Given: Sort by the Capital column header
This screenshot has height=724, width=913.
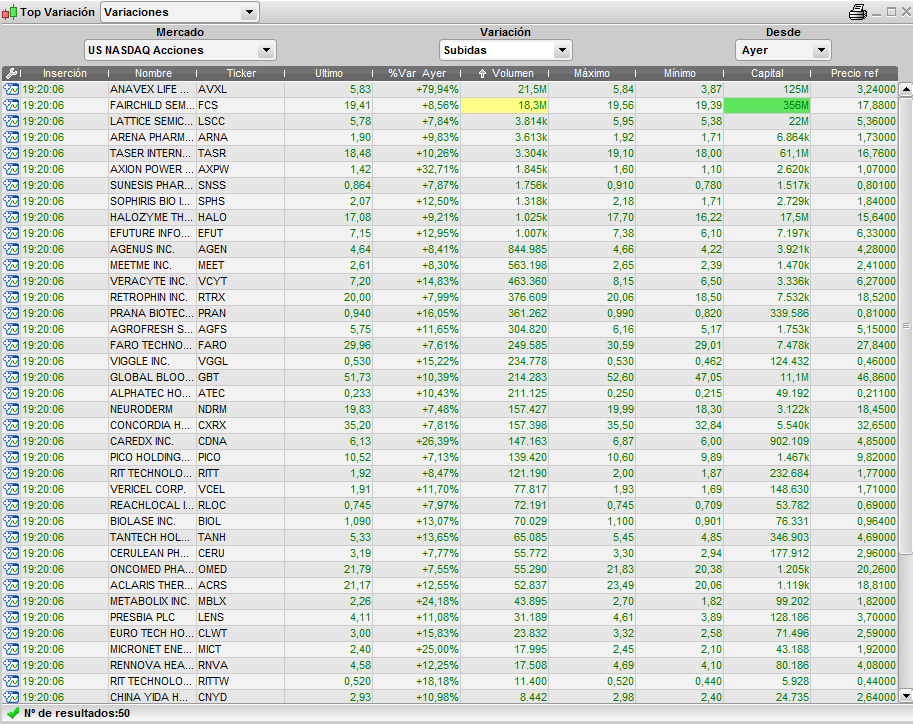Looking at the screenshot, I should [767, 73].
